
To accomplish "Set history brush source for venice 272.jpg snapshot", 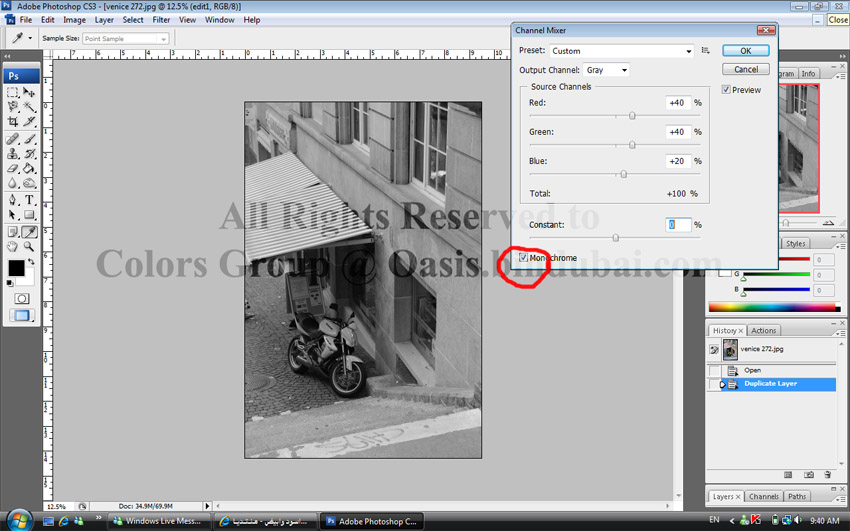I will [714, 349].
